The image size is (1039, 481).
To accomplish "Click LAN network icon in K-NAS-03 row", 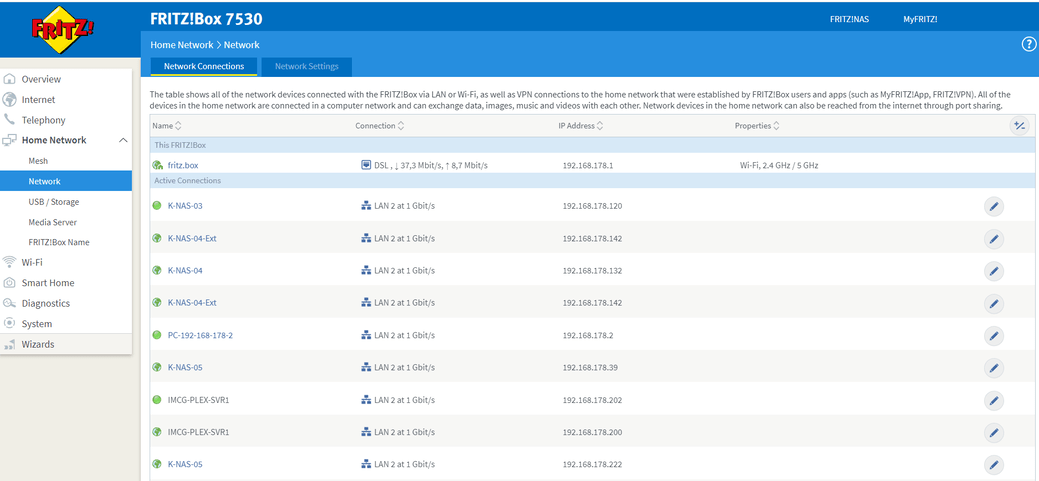I will coord(366,206).
